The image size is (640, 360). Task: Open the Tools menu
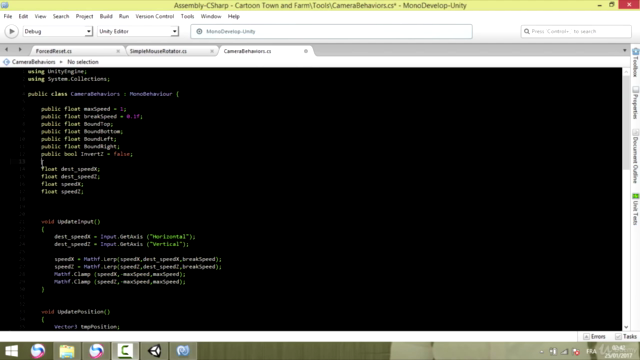[x=187, y=16]
